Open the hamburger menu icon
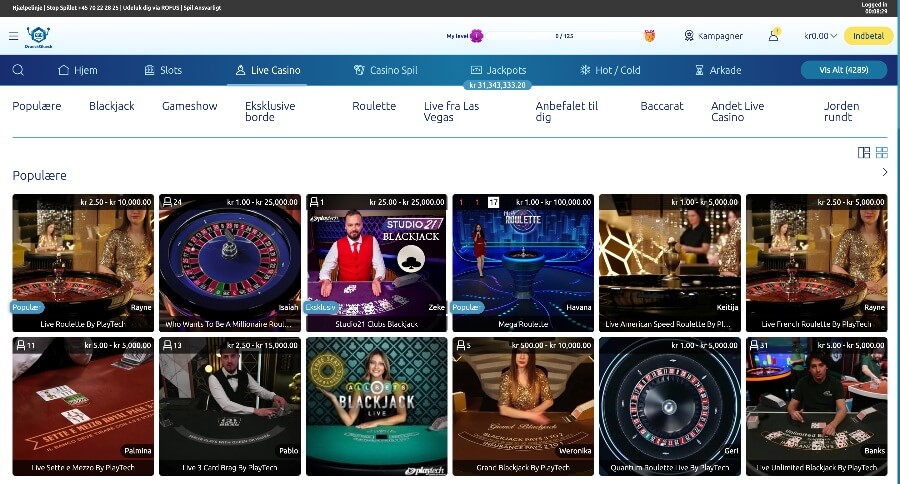900x484 pixels. point(14,36)
